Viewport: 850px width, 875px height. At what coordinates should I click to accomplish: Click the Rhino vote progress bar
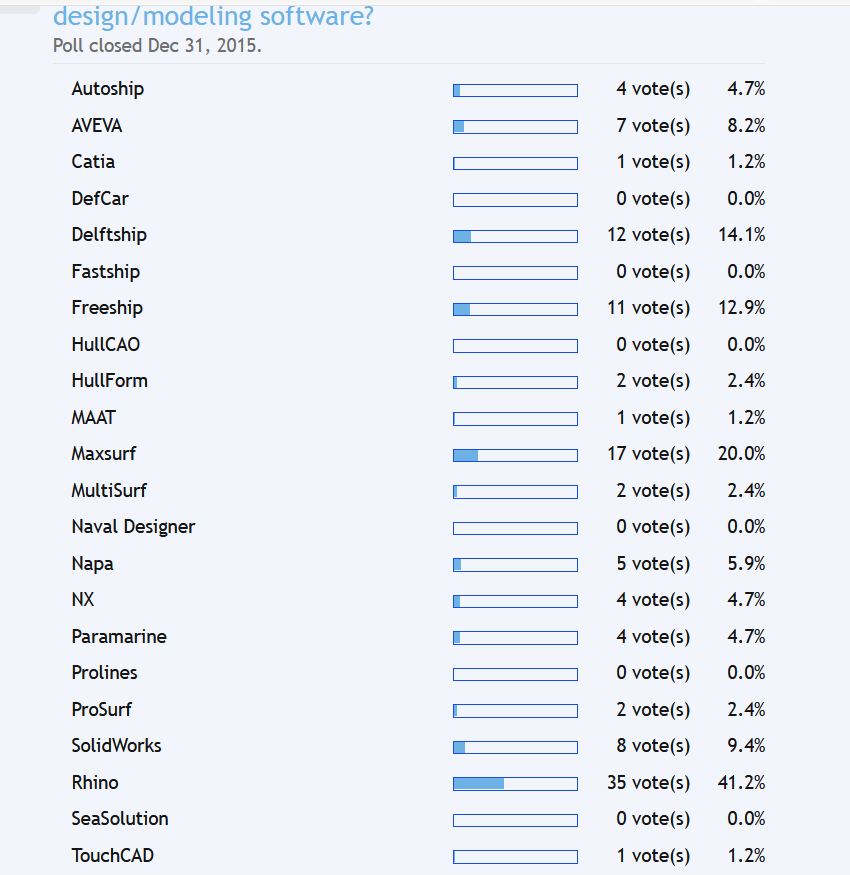(x=515, y=783)
